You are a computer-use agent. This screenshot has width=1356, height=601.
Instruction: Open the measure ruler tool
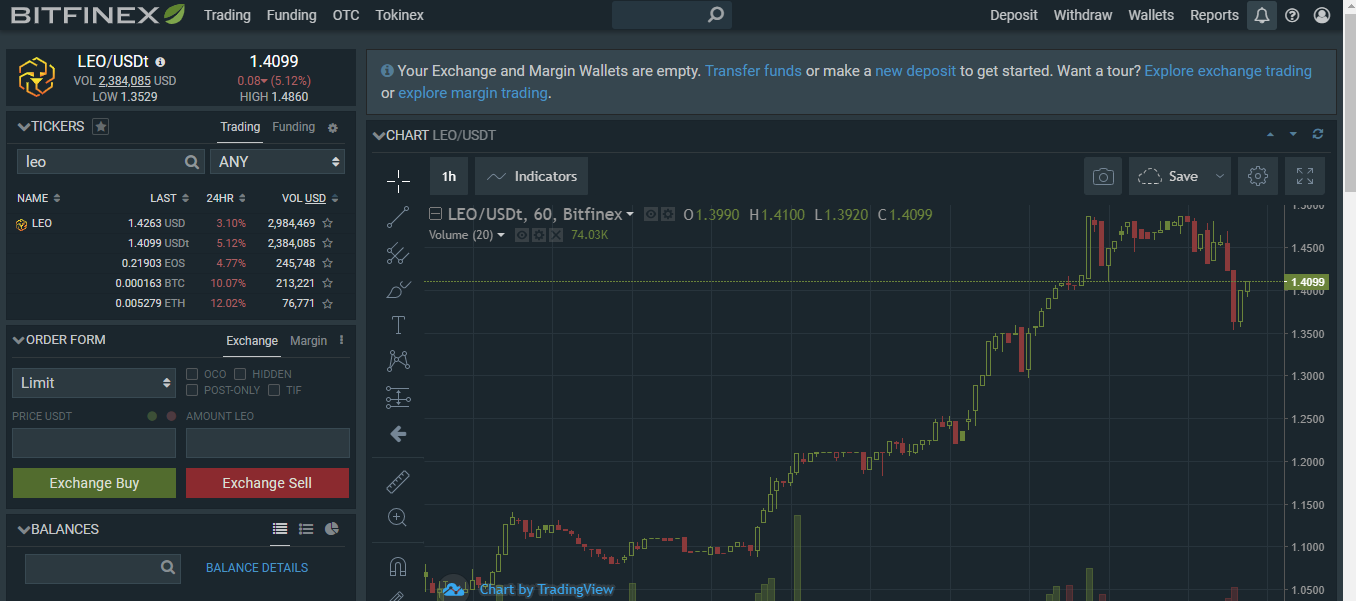[x=397, y=481]
